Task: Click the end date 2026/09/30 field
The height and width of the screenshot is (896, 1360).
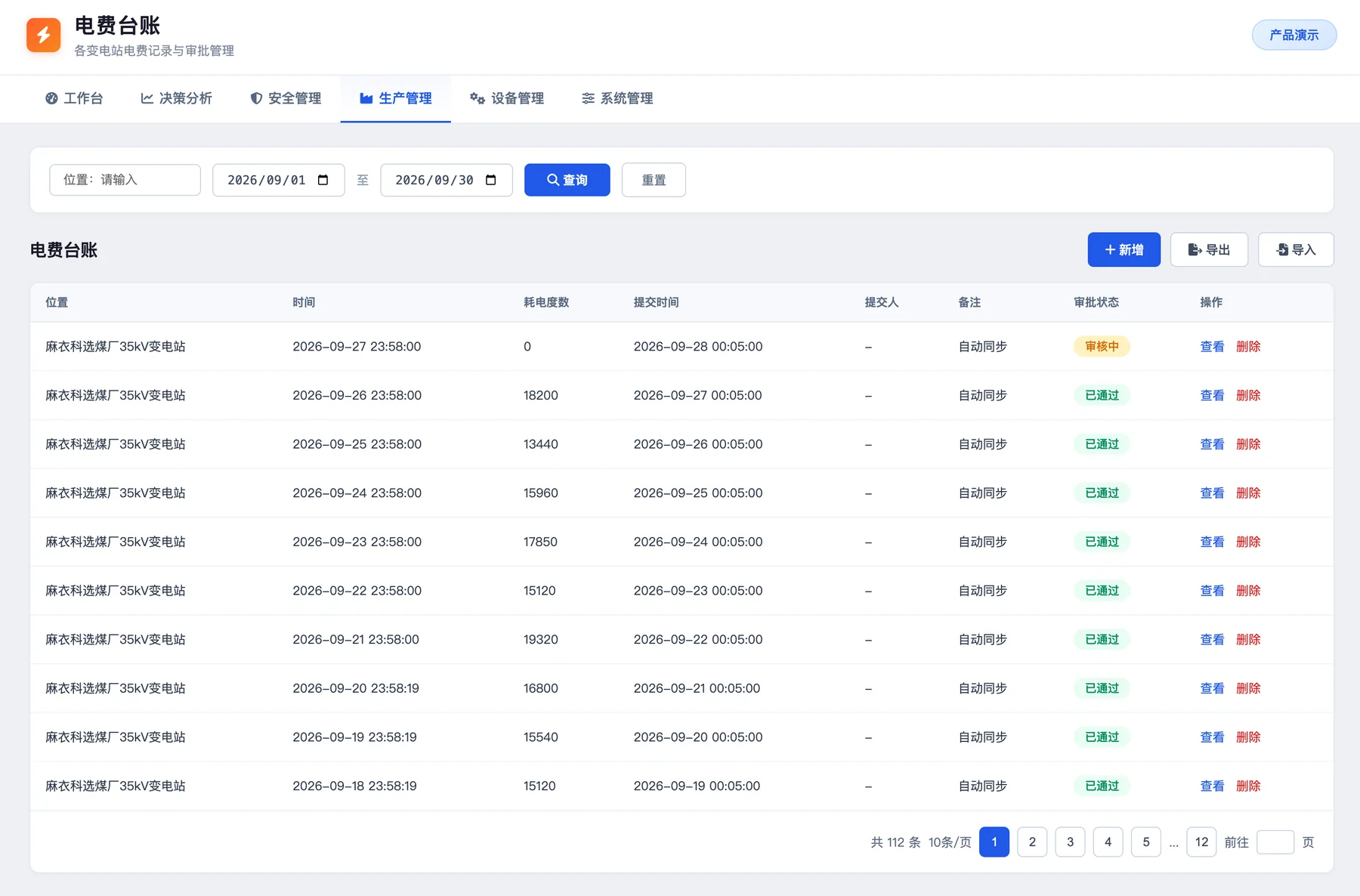Action: pyautogui.click(x=447, y=180)
